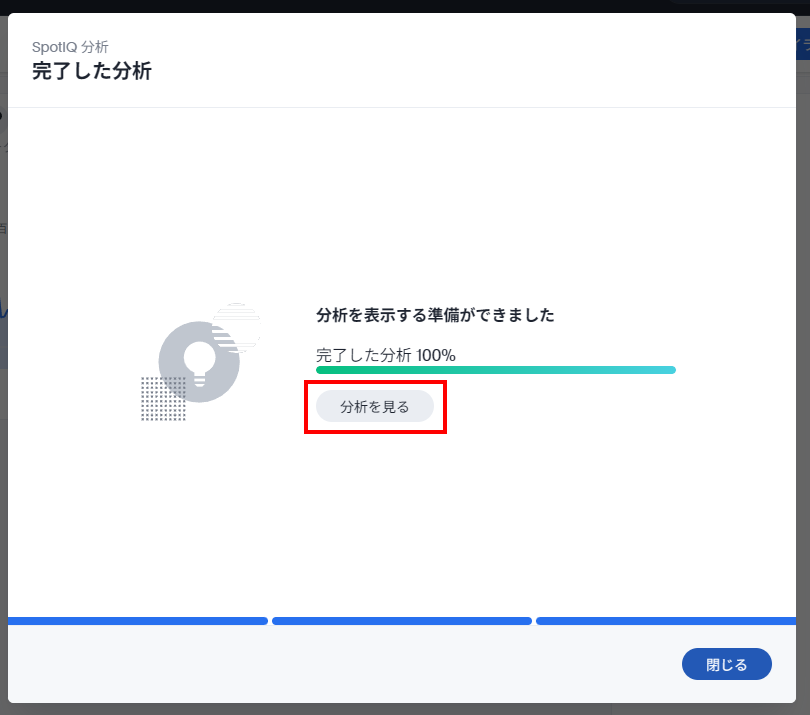Select the middle blue step segment
This screenshot has height=715, width=810.
(x=401, y=621)
